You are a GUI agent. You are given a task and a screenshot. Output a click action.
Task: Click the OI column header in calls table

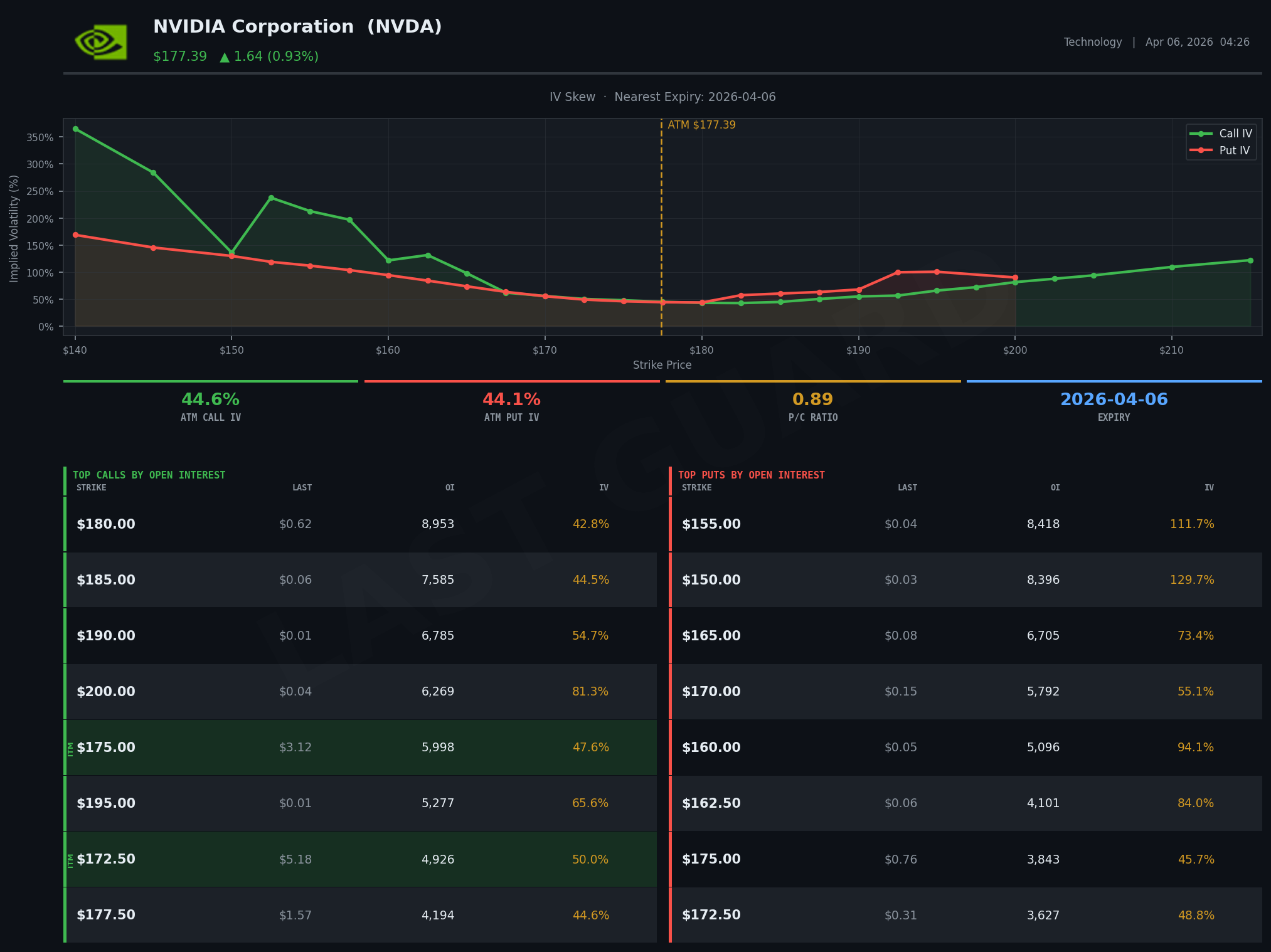[x=449, y=488]
